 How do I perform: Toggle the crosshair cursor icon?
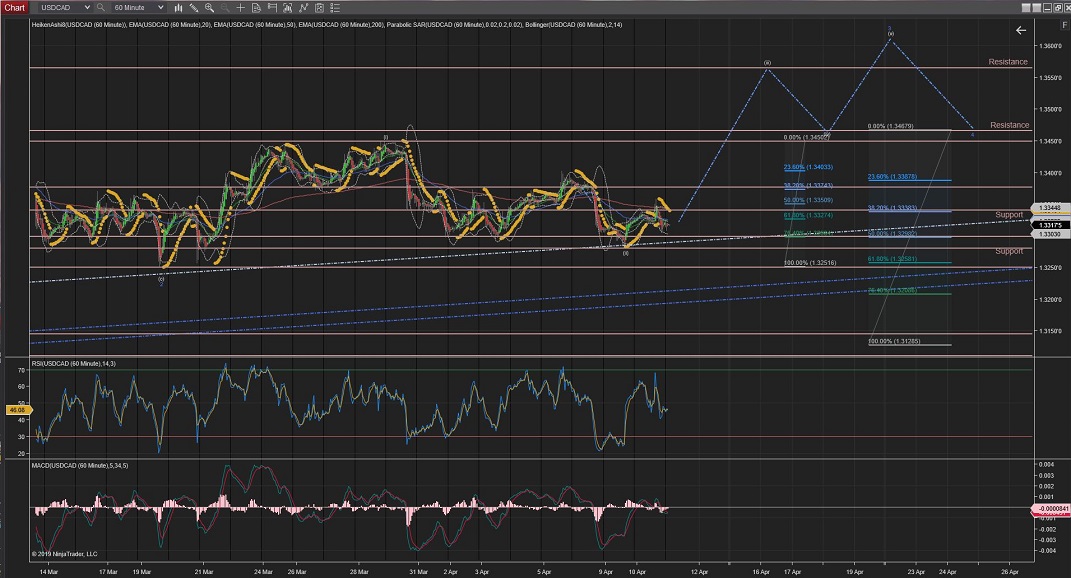click(x=240, y=7)
